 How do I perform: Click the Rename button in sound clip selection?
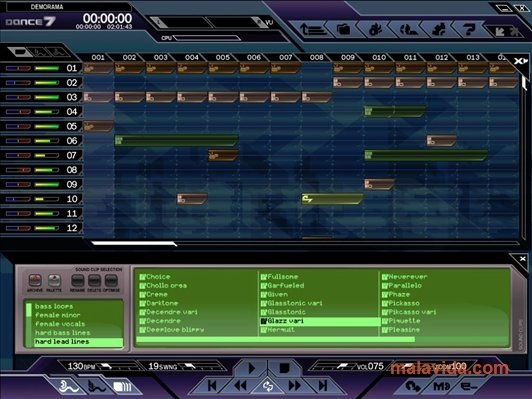[77, 281]
